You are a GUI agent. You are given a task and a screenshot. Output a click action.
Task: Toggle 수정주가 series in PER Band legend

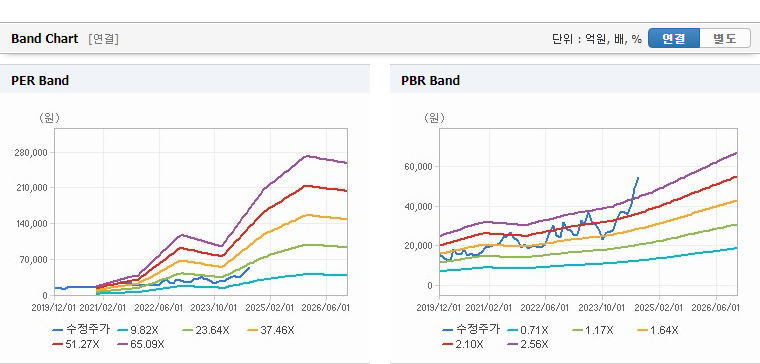pyautogui.click(x=81, y=330)
